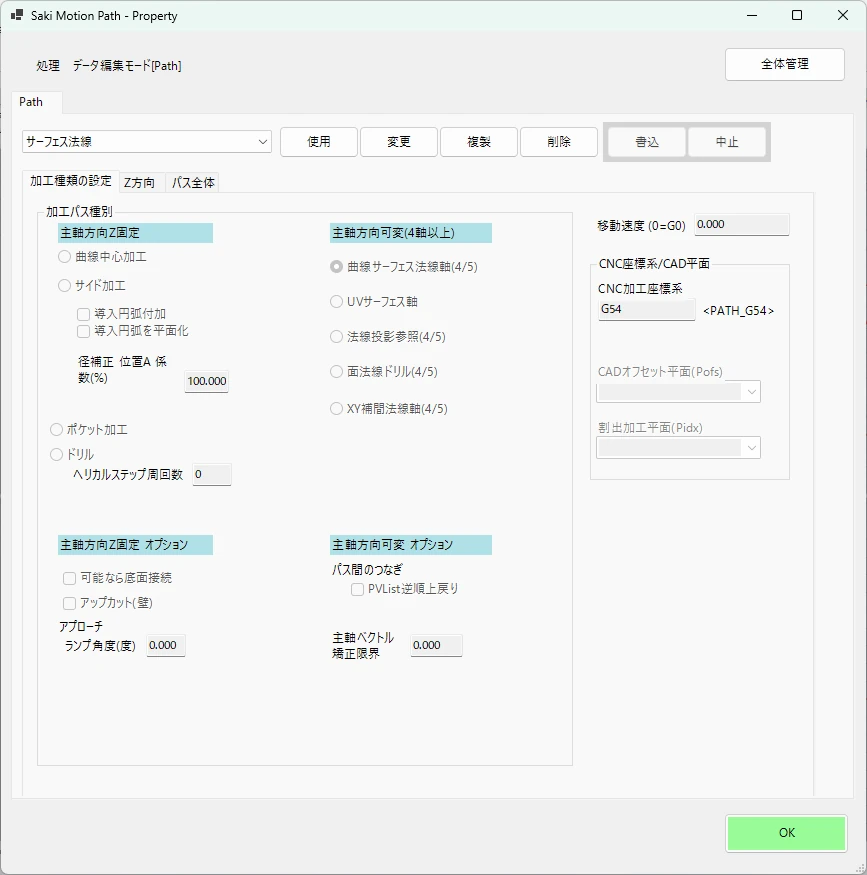This screenshot has width=867, height=875.
Task: Click the 削除 button
Action: coord(559,142)
